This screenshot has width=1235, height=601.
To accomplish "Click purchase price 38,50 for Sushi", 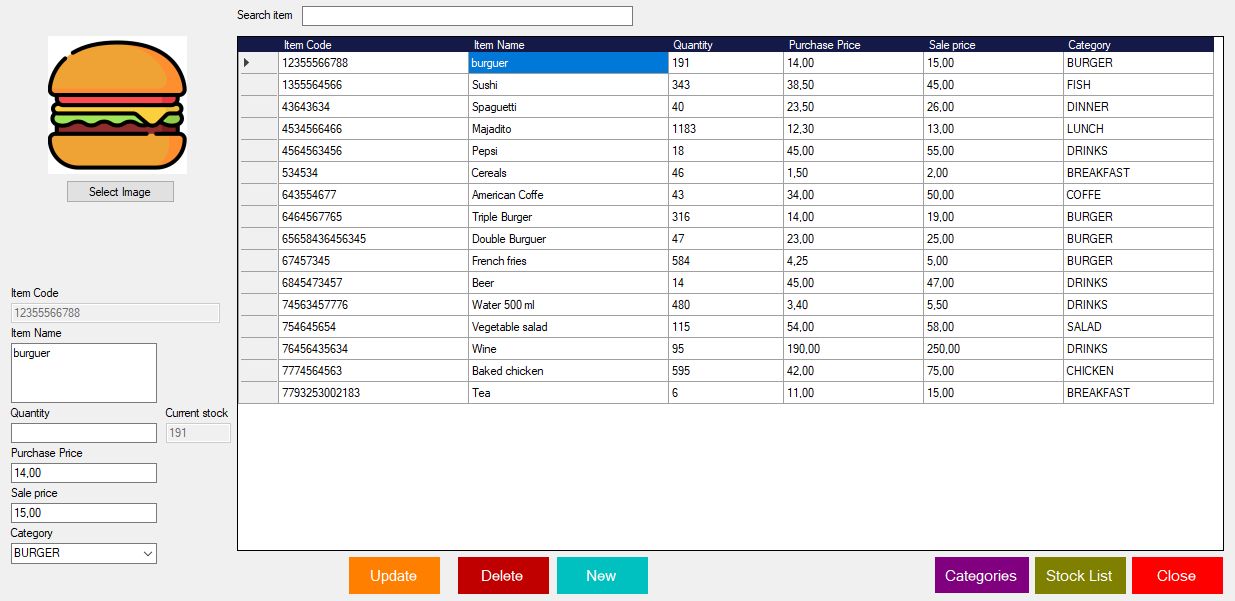I will click(854, 85).
